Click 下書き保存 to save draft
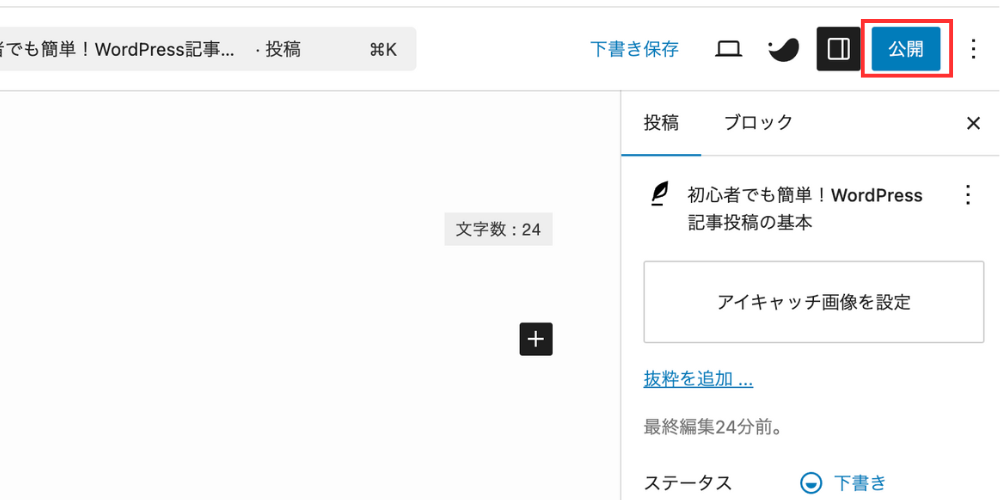This screenshot has height=500, width=1000. pos(634,49)
